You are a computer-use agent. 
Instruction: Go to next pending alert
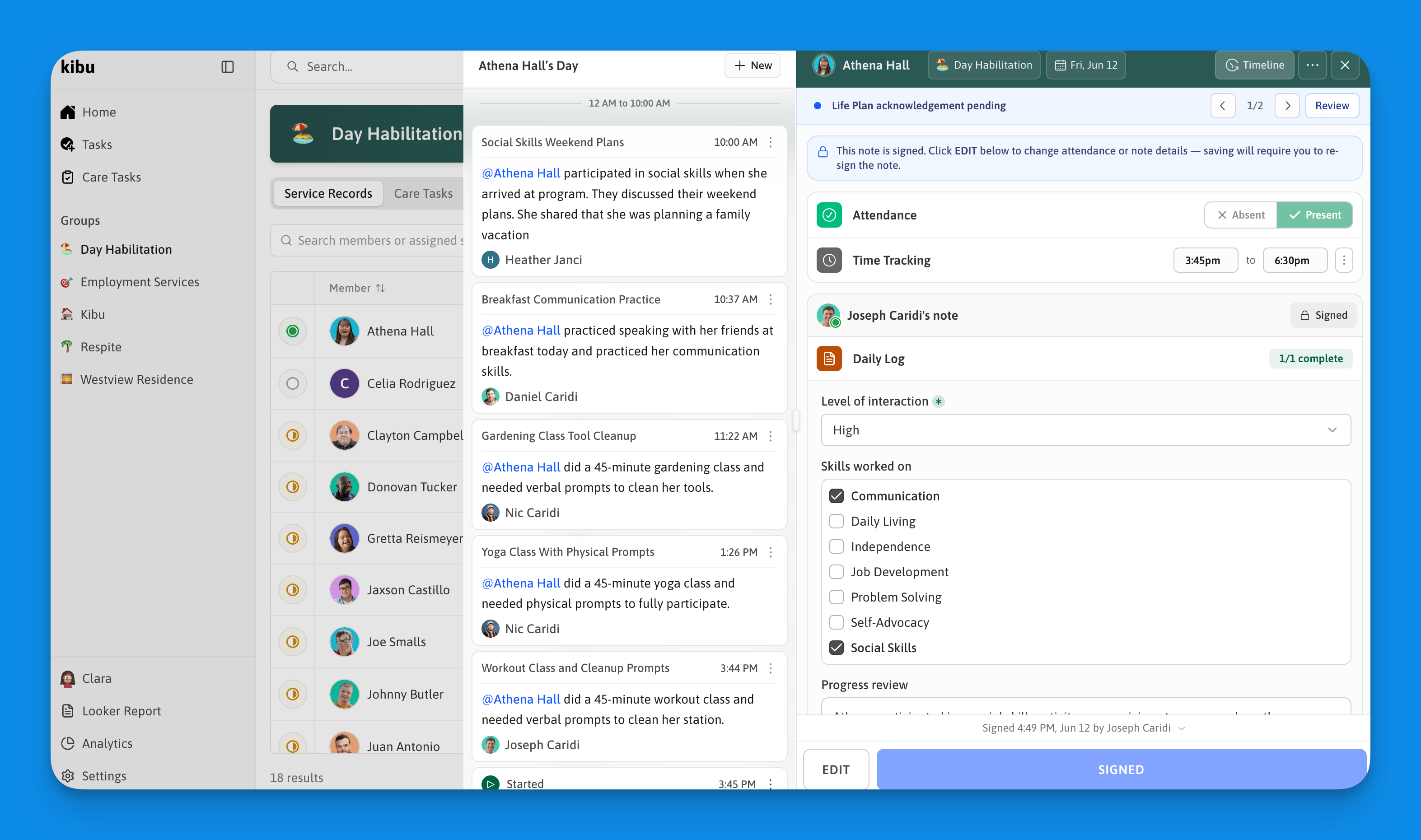(1287, 106)
